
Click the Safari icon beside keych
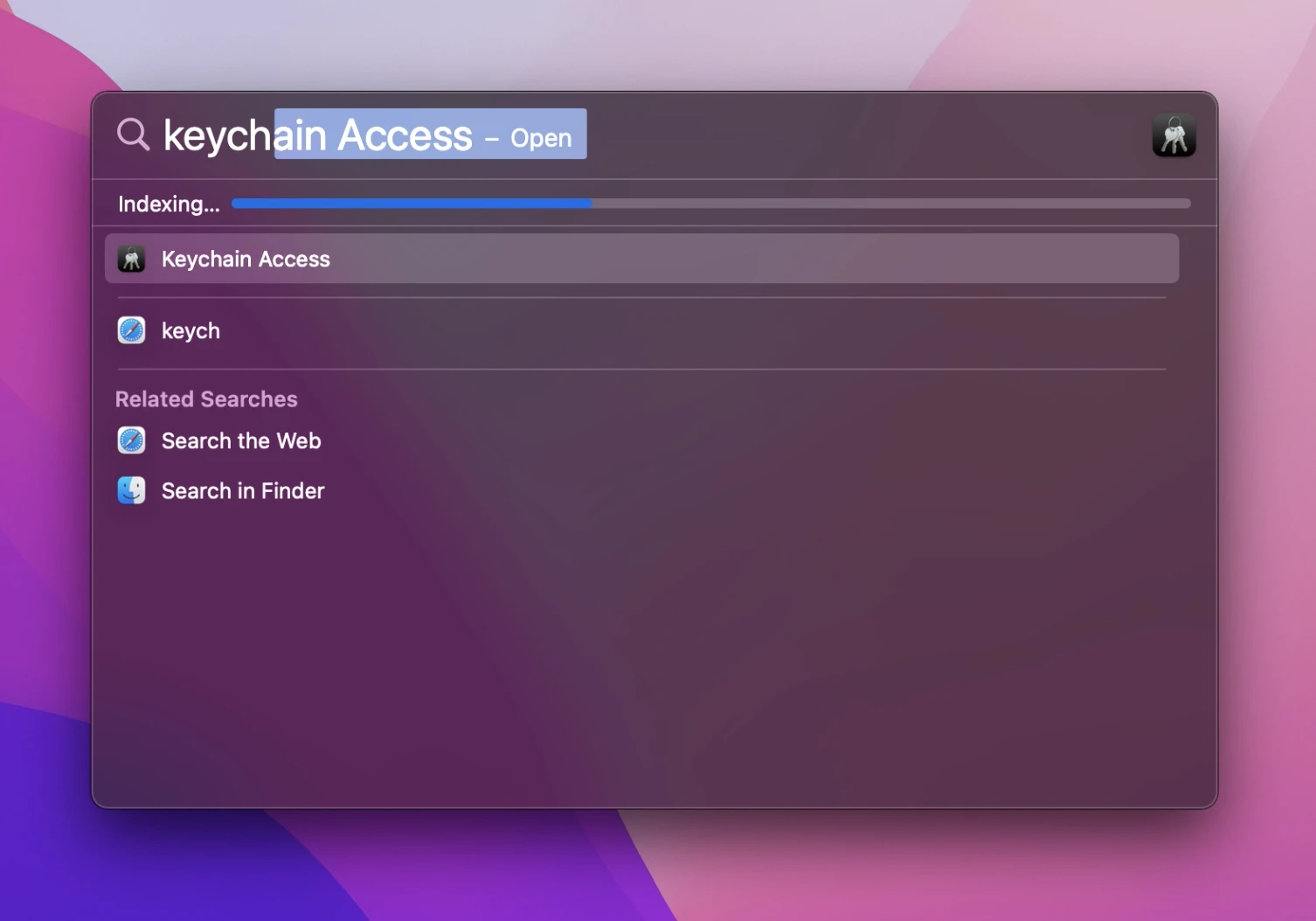(132, 330)
